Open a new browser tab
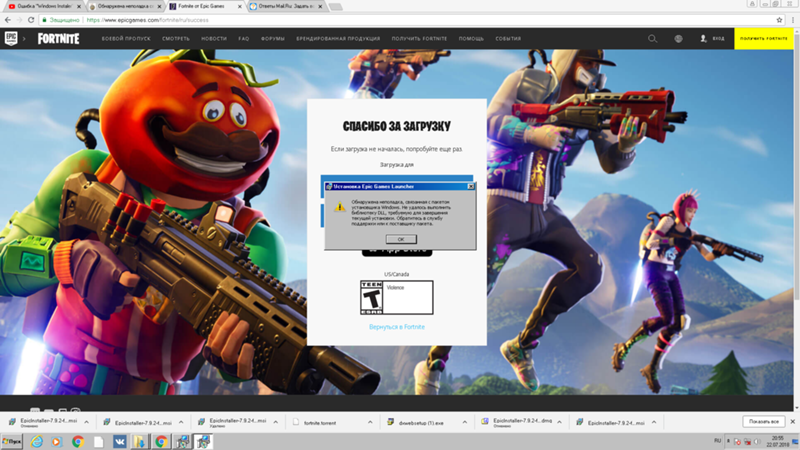Viewport: 800px width, 450px height. [x=335, y=7]
